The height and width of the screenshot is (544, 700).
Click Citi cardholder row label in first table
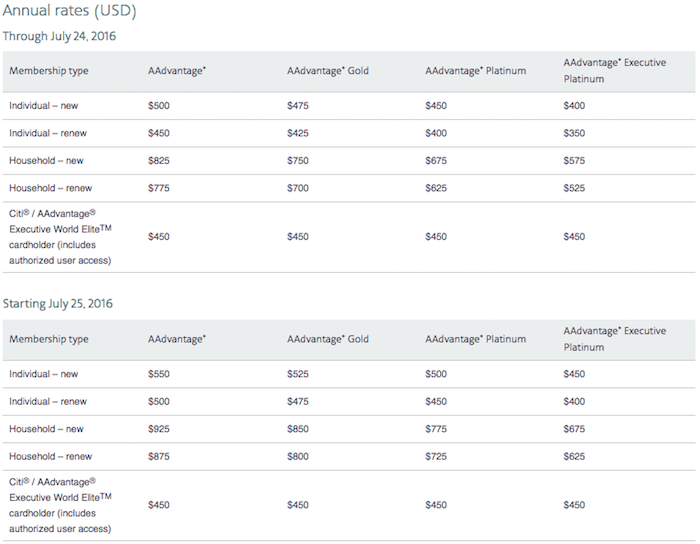click(60, 237)
